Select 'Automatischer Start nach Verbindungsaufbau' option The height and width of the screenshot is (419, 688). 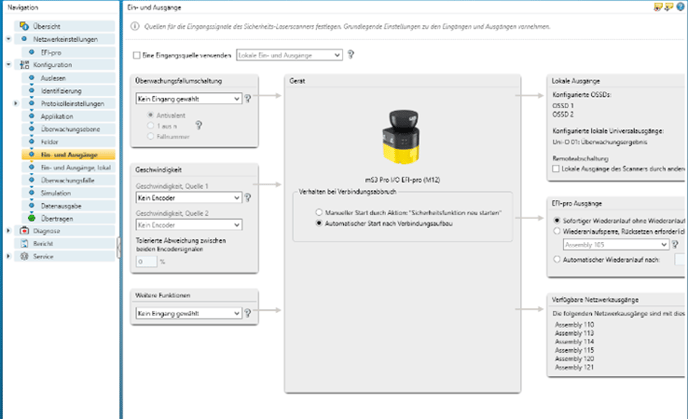[x=318, y=226]
